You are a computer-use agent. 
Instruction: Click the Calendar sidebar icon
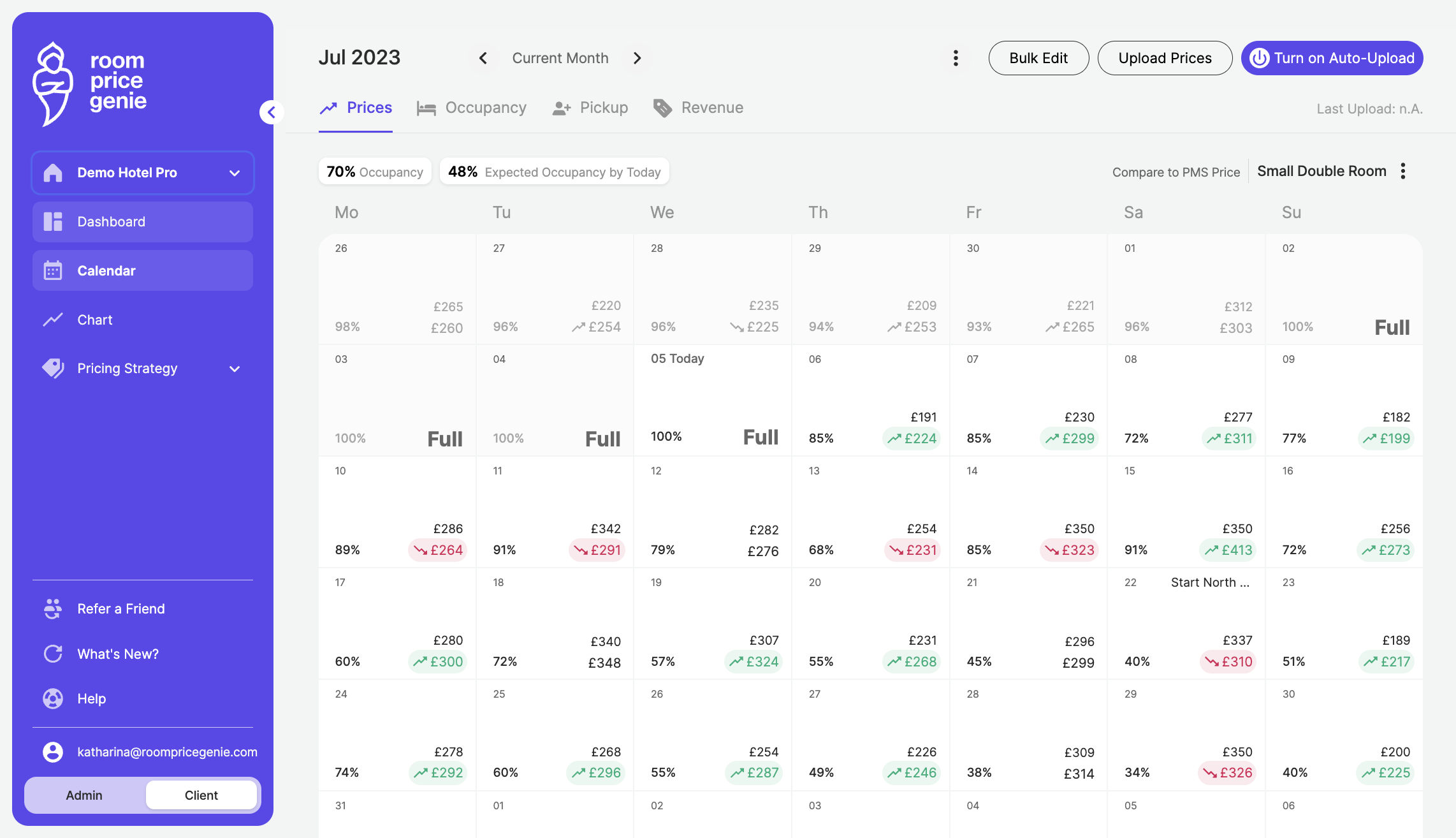[x=53, y=270]
